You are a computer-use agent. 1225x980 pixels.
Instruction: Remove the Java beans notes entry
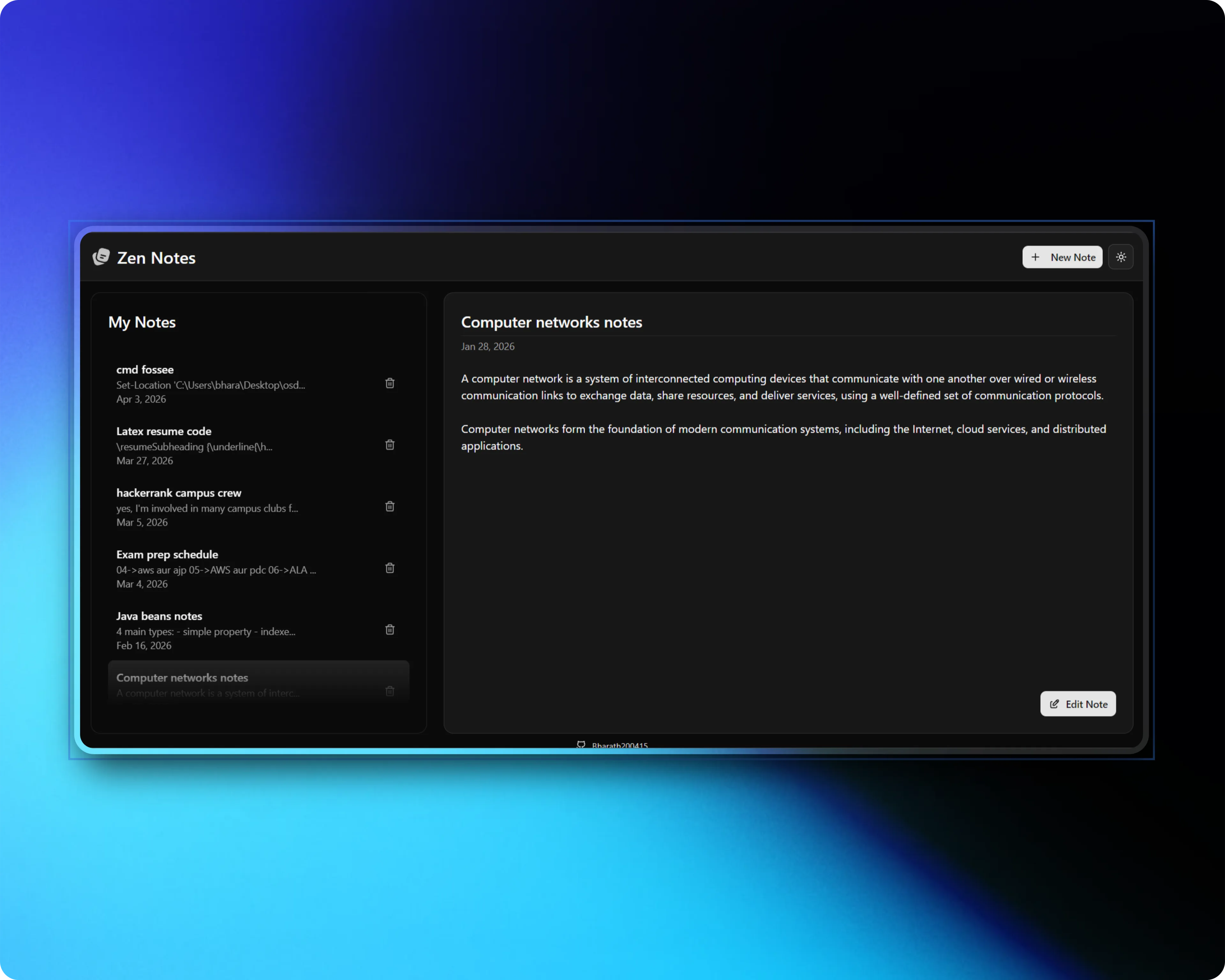[x=390, y=629]
